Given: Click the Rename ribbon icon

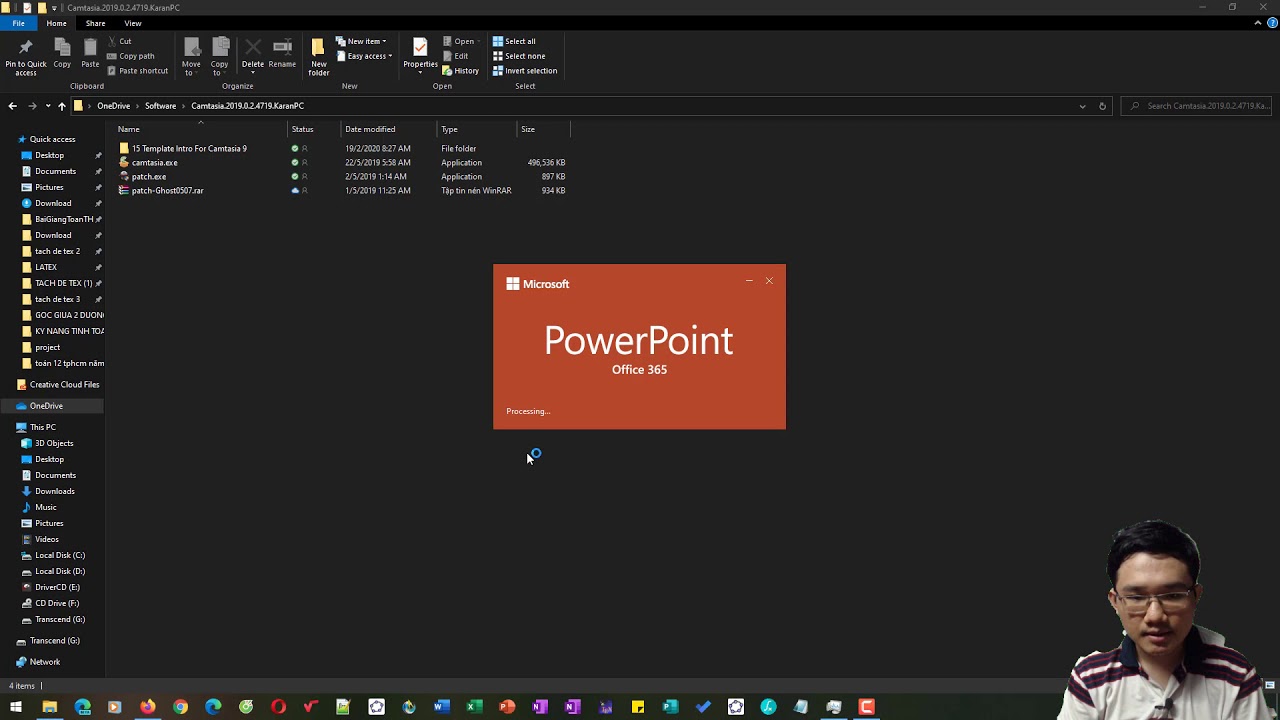Looking at the screenshot, I should click(x=282, y=54).
